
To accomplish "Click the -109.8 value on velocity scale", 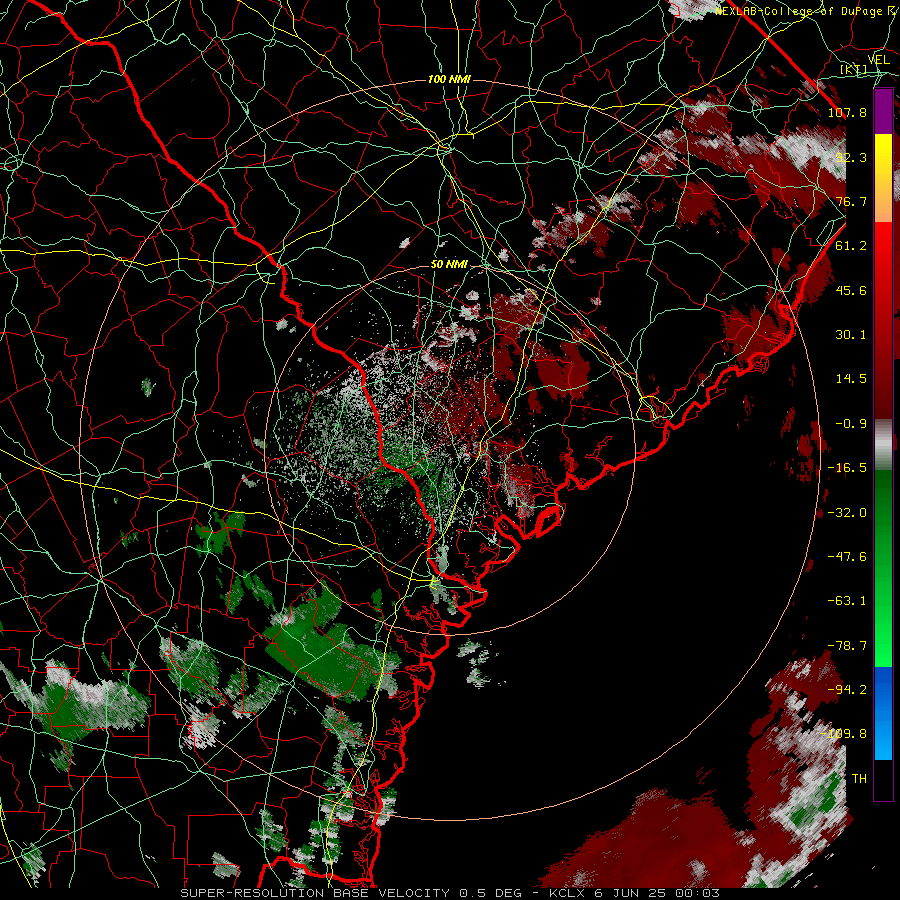I will click(844, 734).
